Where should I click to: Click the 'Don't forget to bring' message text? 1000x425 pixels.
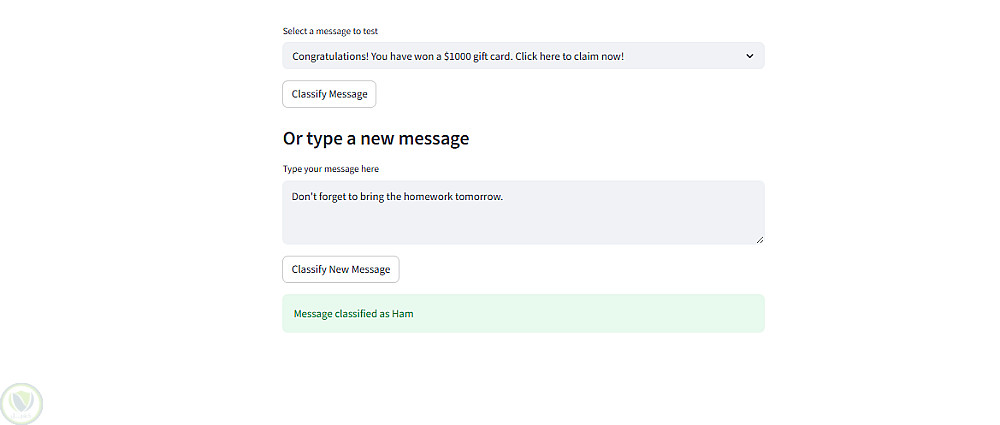click(x=397, y=196)
